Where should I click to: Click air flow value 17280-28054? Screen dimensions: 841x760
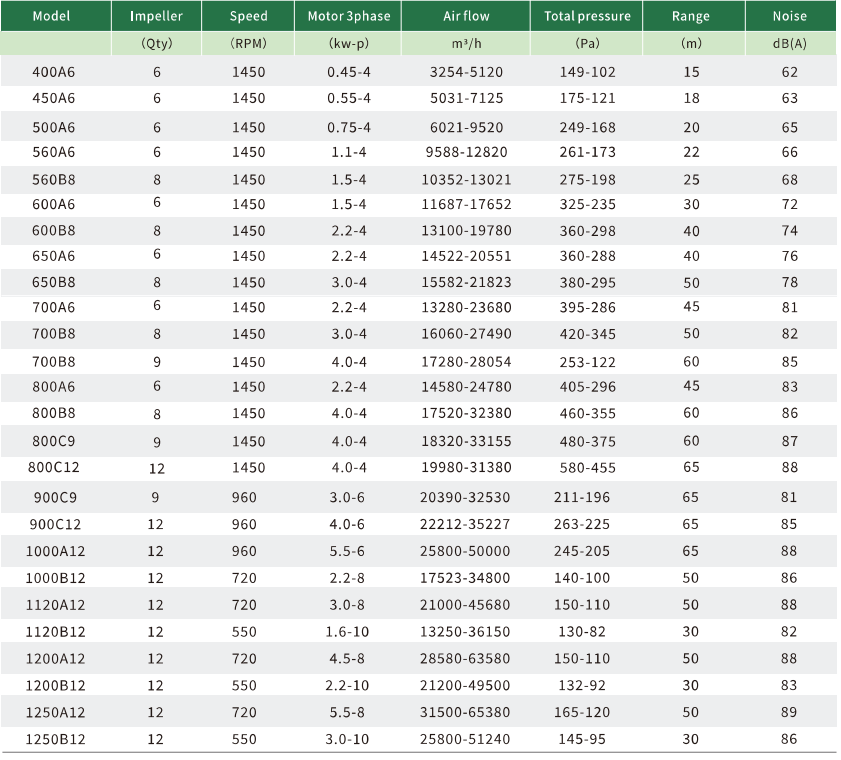(x=466, y=362)
